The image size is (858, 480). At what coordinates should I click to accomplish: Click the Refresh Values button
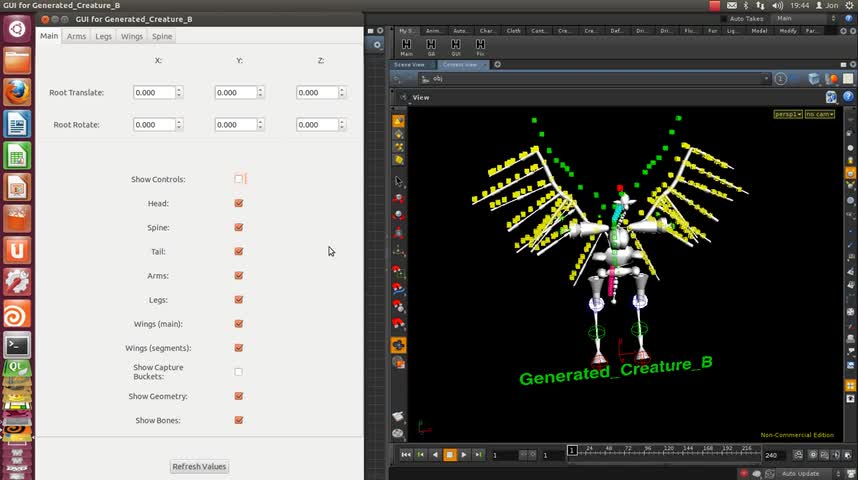[199, 467]
